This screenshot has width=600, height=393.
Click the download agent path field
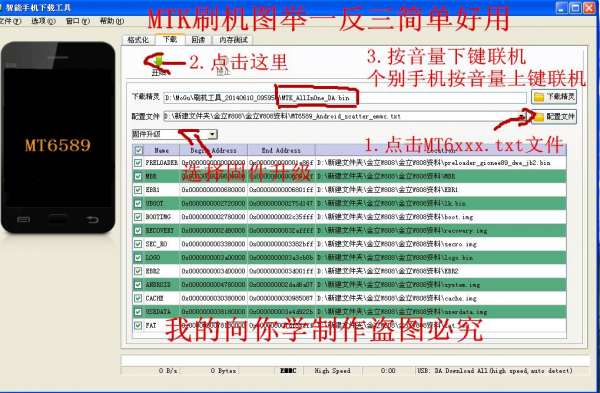(x=345, y=98)
